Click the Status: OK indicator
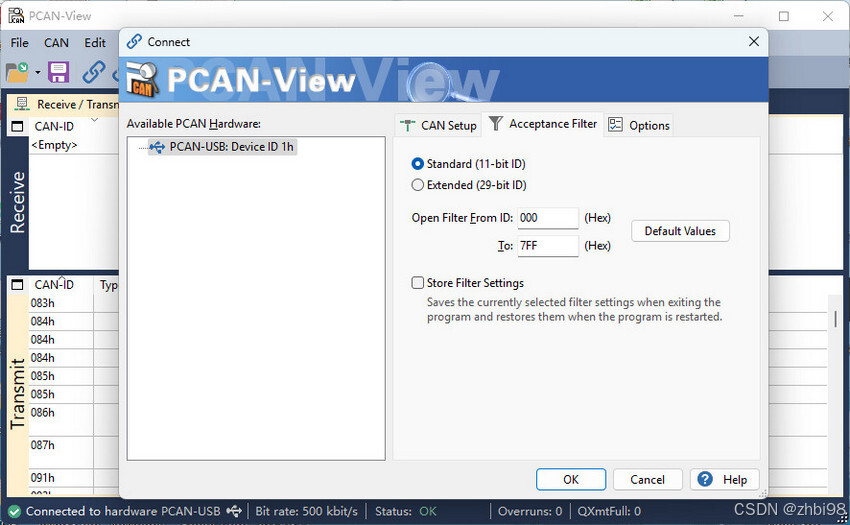The height and width of the screenshot is (525, 850). 405,511
